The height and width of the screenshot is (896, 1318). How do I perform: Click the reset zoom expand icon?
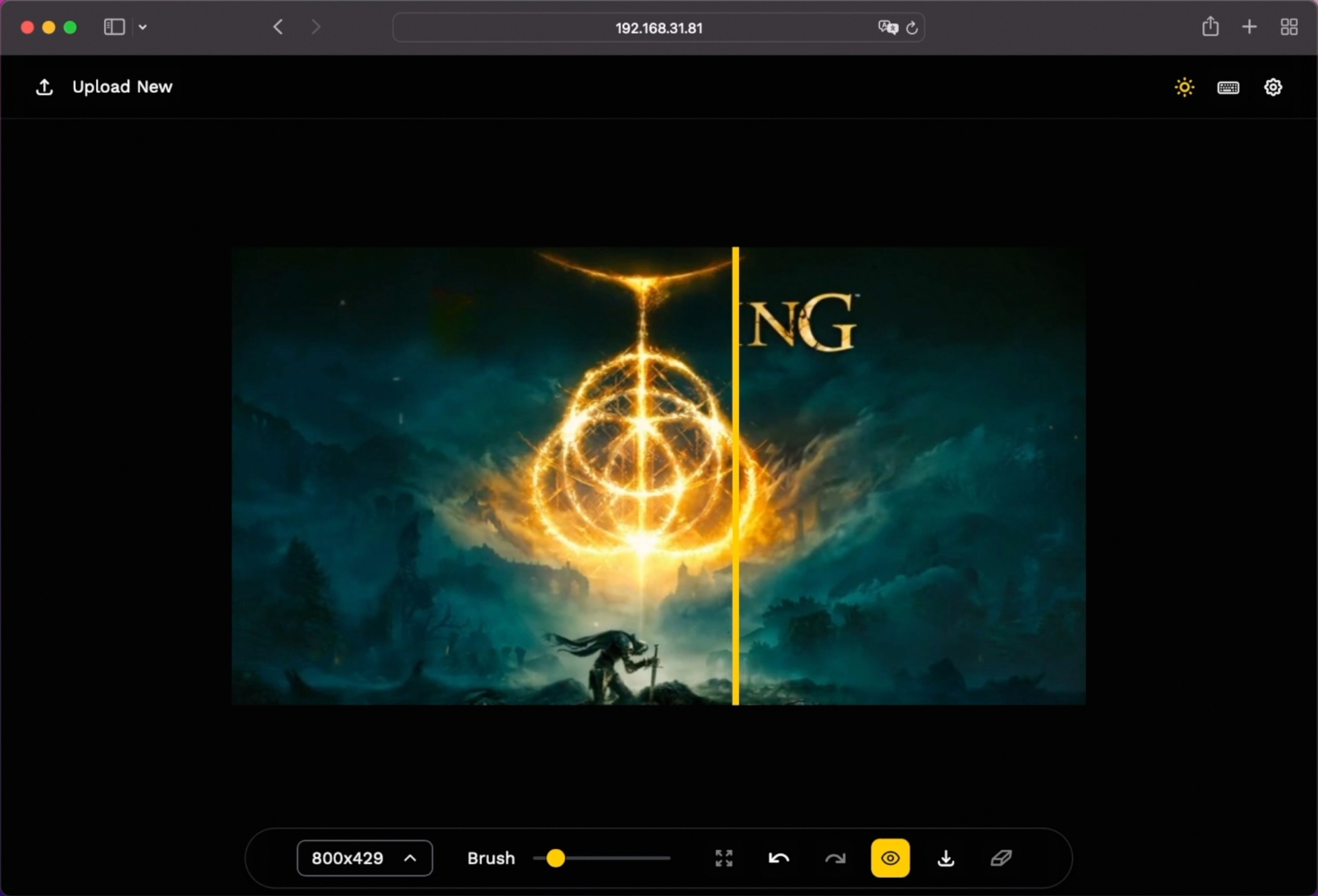pyautogui.click(x=724, y=858)
